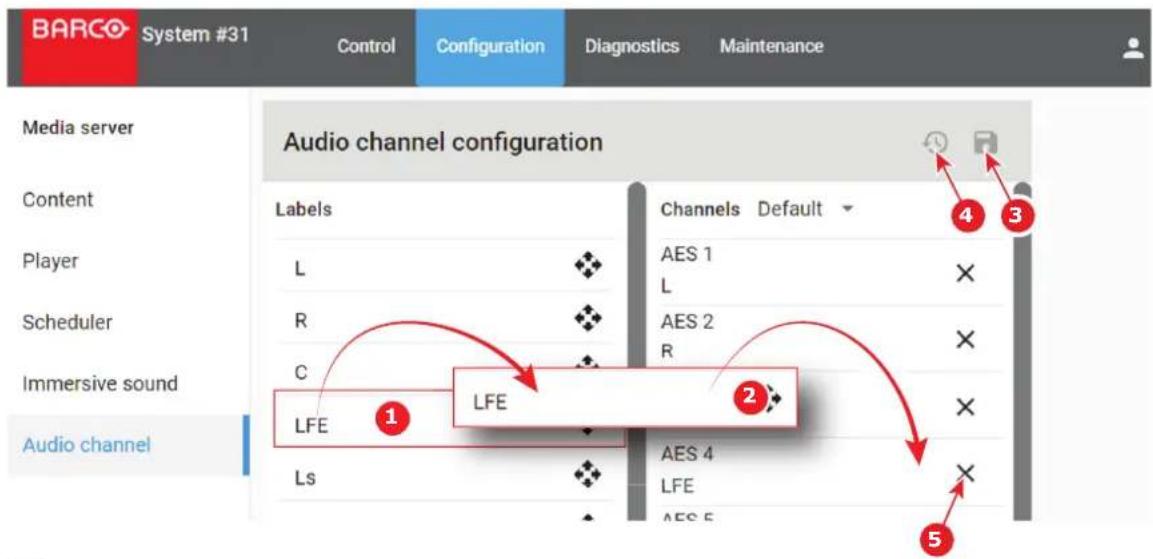Screen dimensions: 1153x559
Task: Select the C label row
Action: coord(443,371)
